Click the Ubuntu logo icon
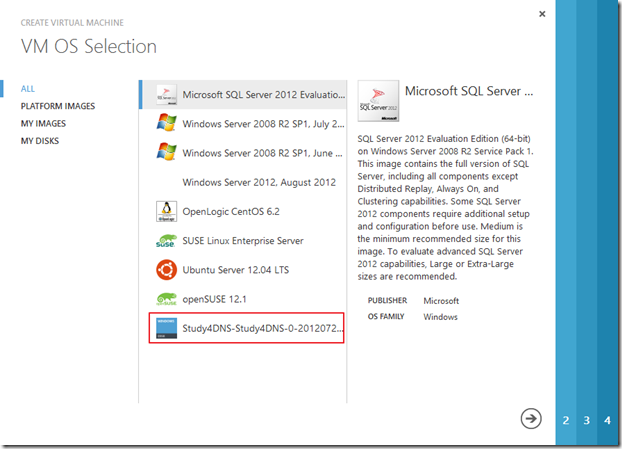Screen dimensions: 622x449 tap(166, 270)
